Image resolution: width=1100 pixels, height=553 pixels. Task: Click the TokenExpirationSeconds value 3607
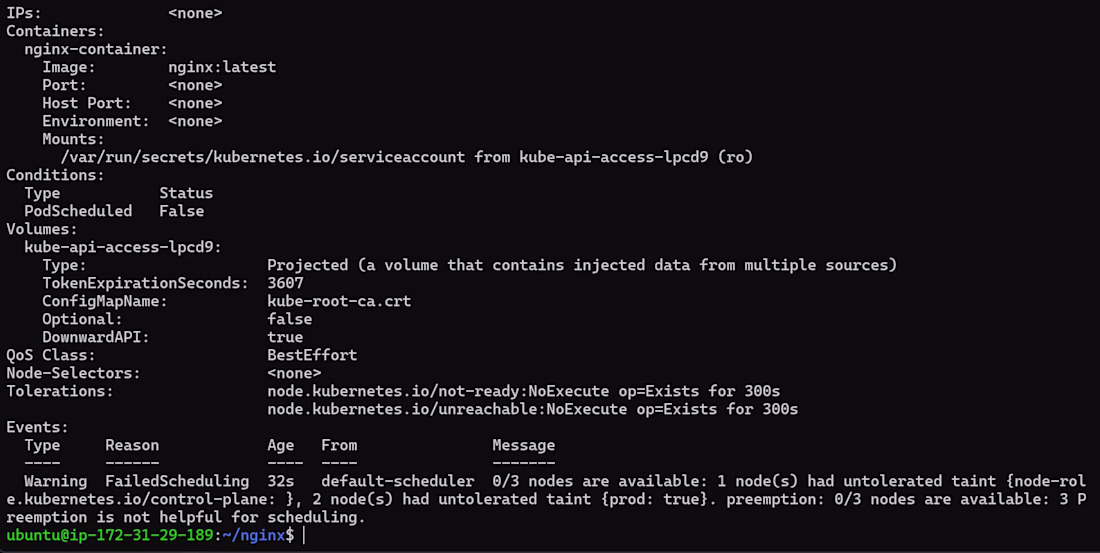[286, 283]
